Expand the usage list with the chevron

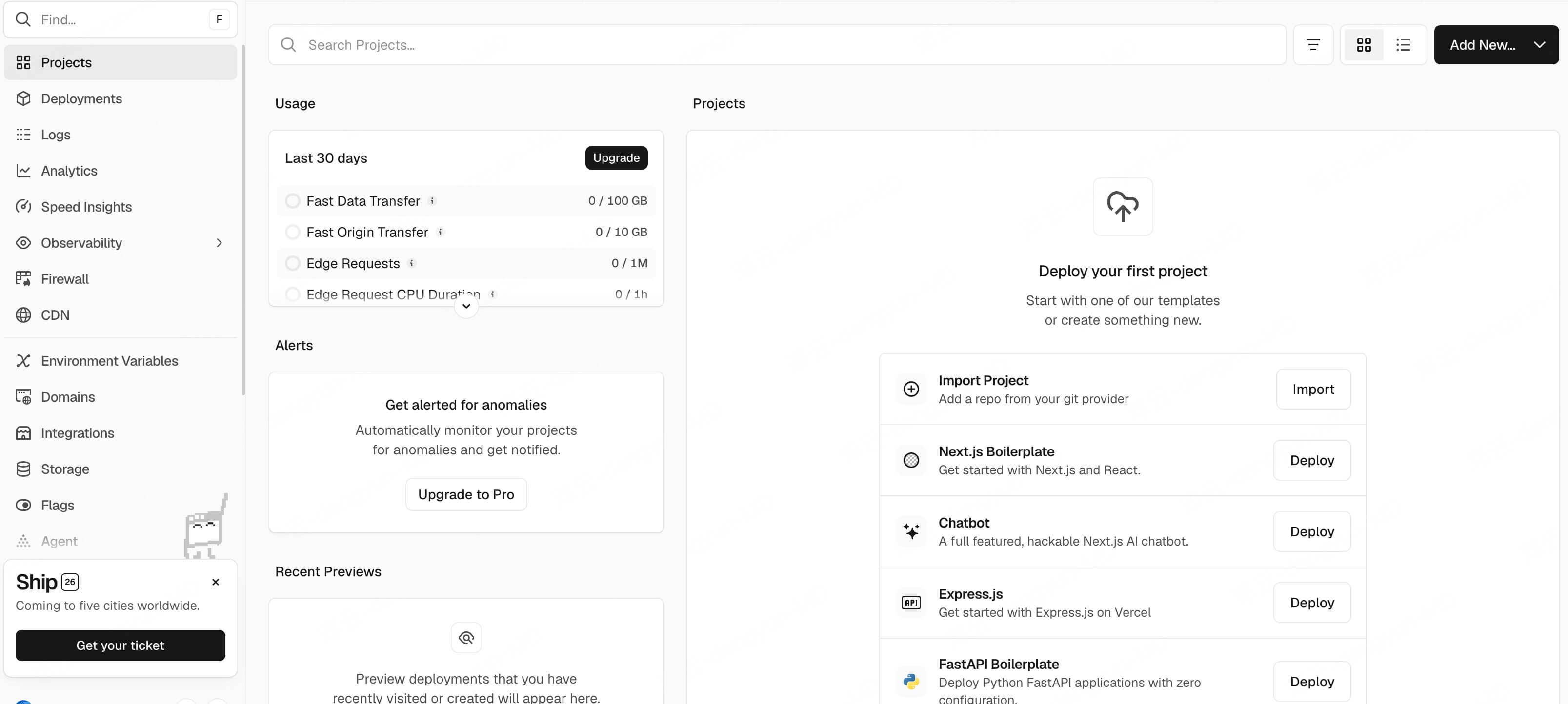465,306
